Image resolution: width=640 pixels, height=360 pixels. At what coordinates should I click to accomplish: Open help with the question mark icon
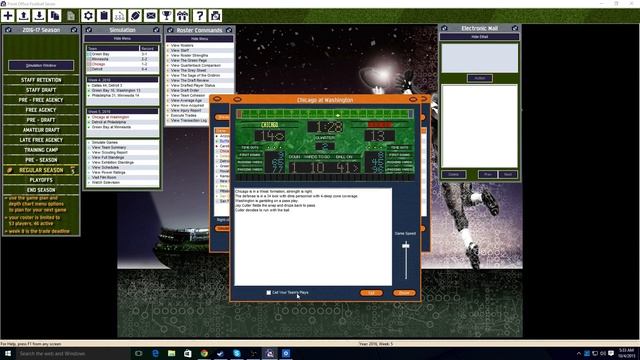[x=199, y=16]
